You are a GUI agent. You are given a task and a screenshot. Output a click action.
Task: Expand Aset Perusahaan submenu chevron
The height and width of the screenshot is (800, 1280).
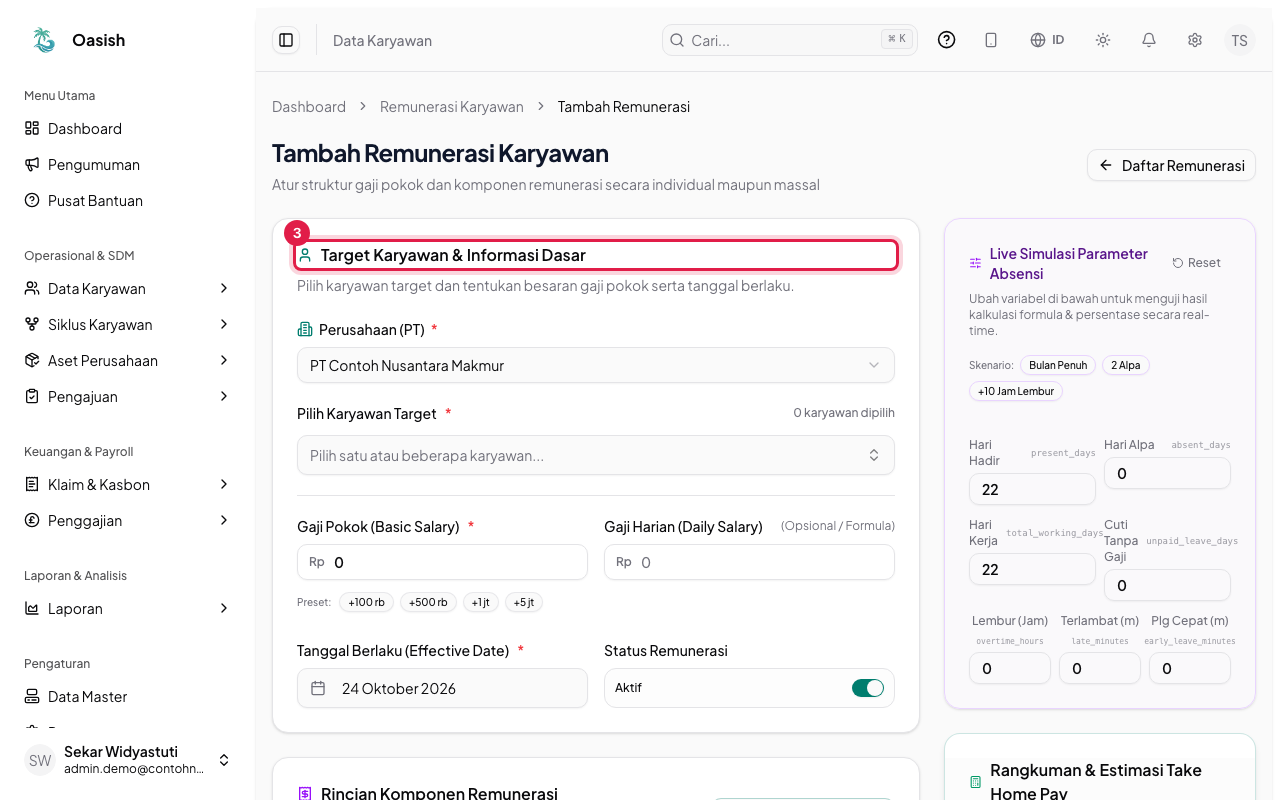point(224,360)
